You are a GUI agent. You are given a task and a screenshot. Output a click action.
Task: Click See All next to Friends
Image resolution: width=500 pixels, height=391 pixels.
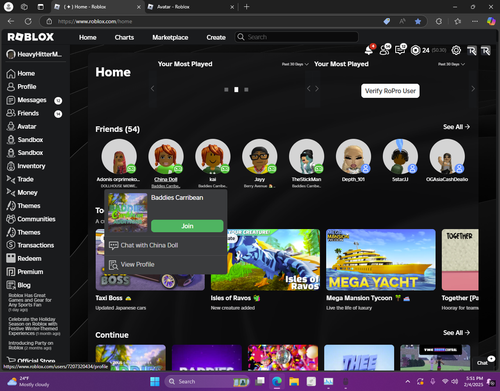tap(456, 127)
